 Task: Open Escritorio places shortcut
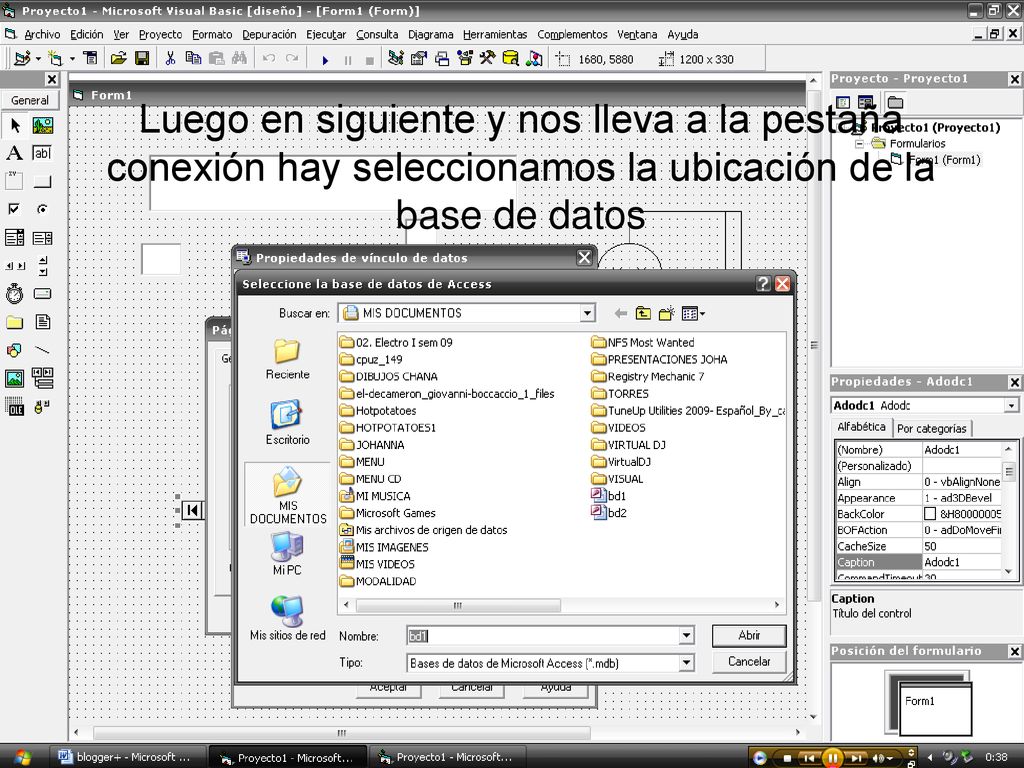pyautogui.click(x=287, y=423)
